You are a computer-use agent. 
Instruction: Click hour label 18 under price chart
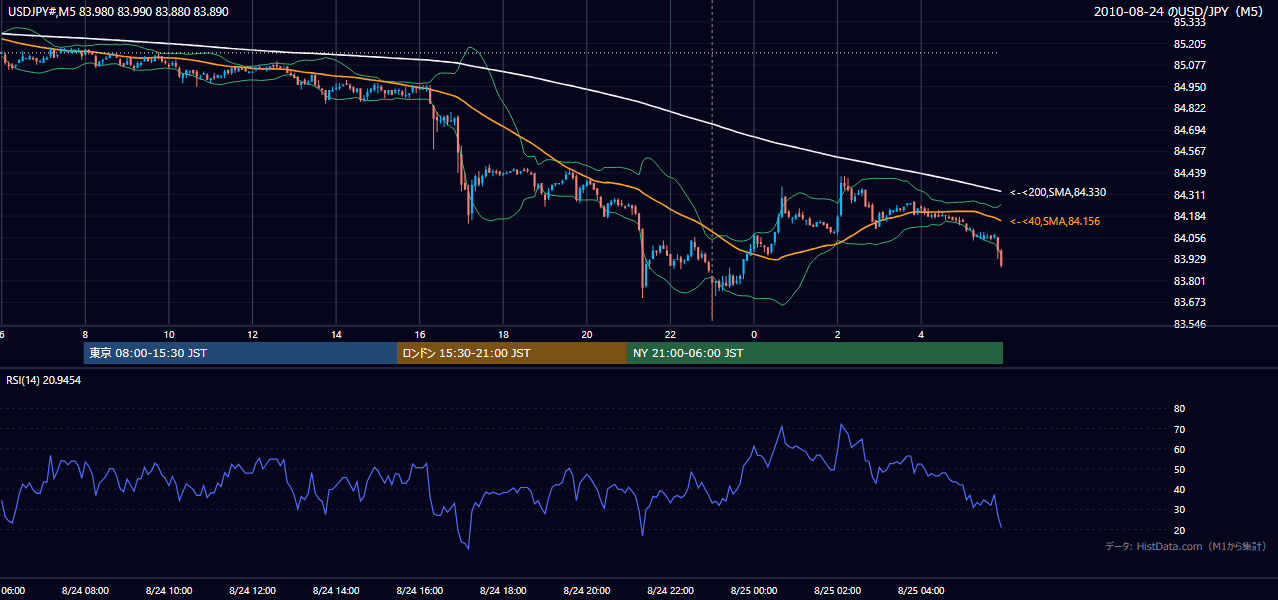pyautogui.click(x=503, y=335)
